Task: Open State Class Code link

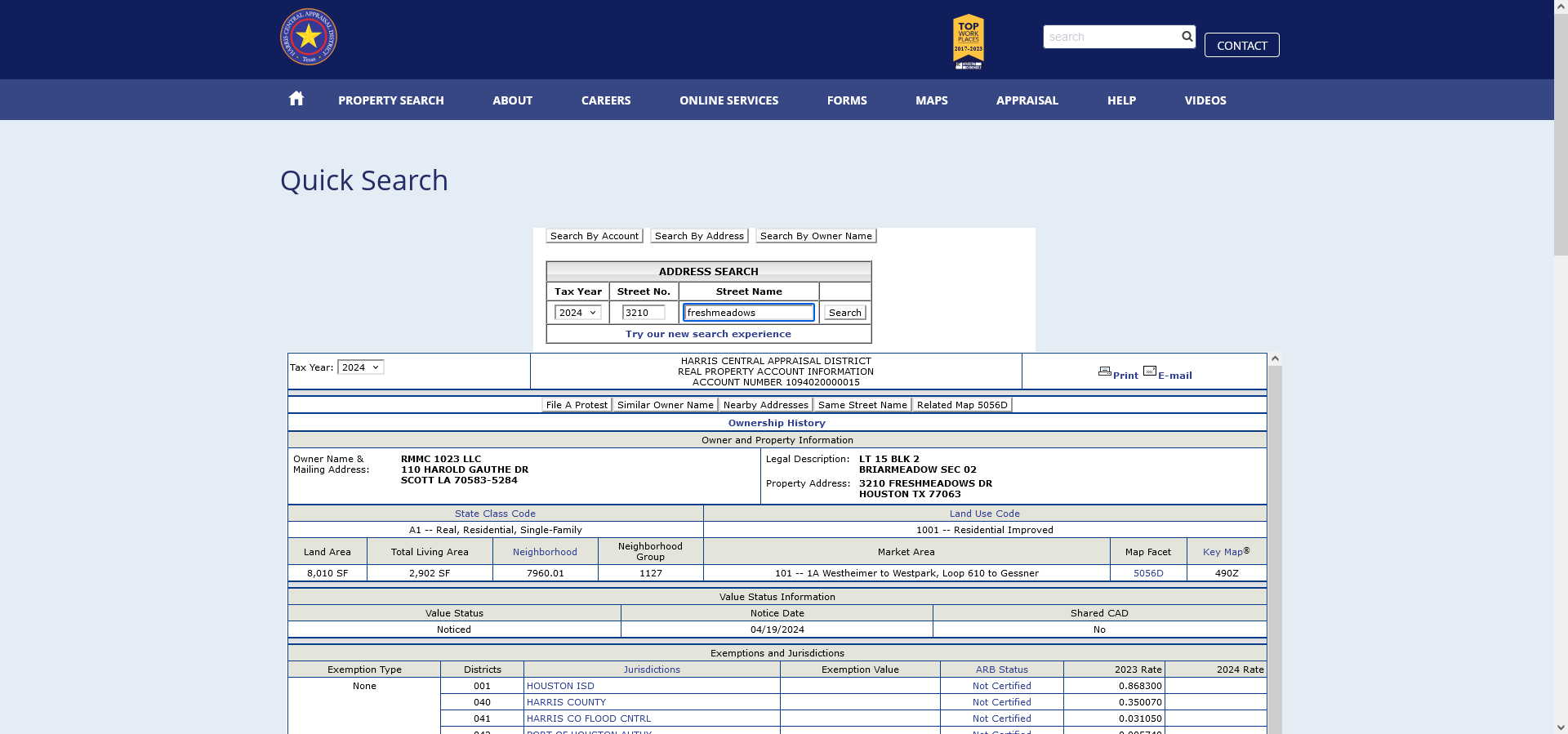Action: 495,514
